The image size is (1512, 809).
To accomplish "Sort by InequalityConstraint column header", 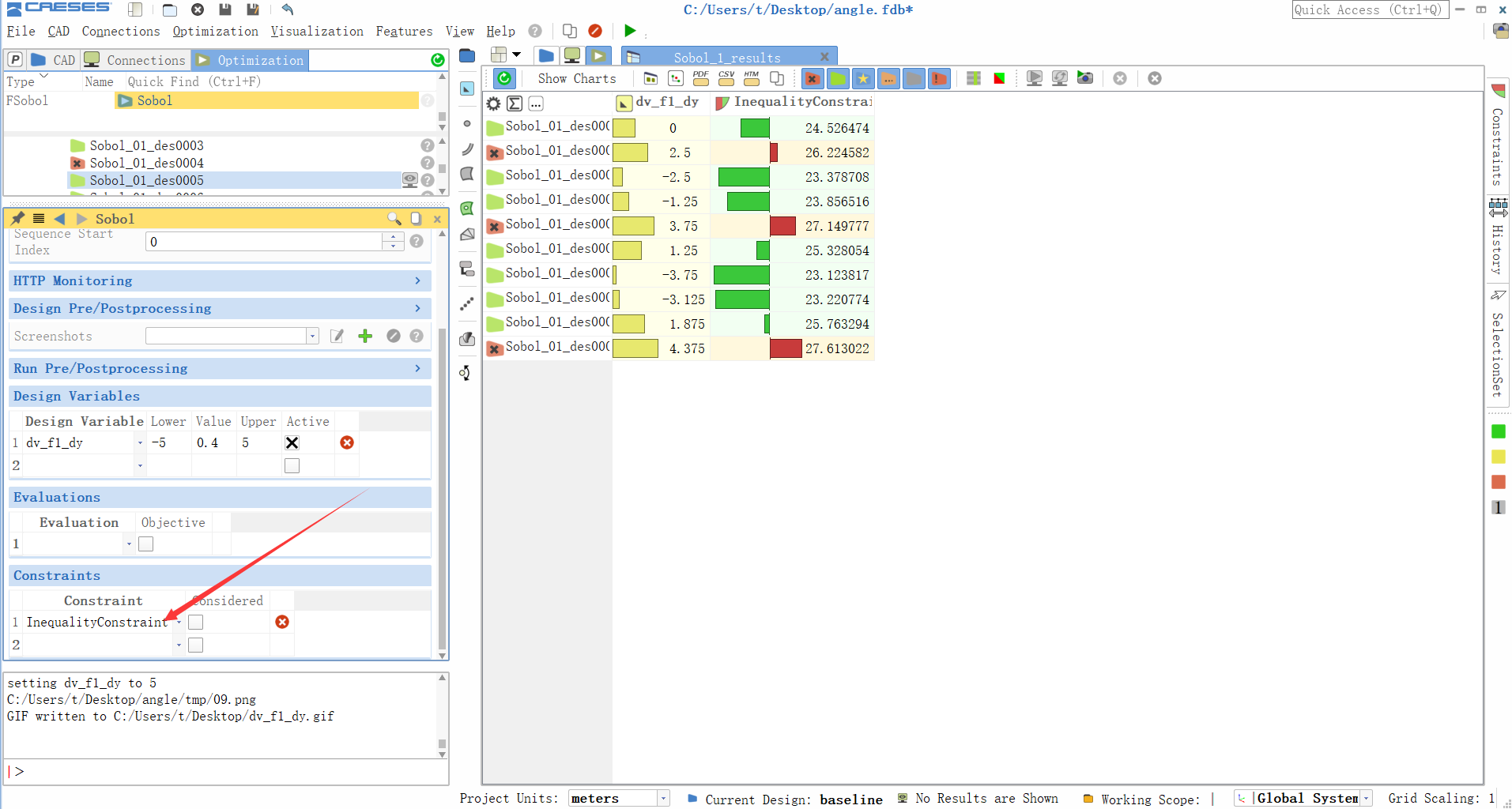I will point(793,103).
